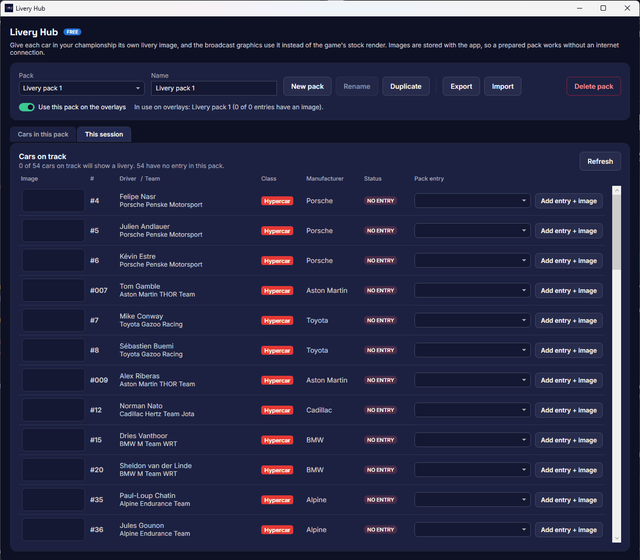Screen dimensions: 640x560
Task: Open pack entry dropdown for #20 Sheldon van der Linde
Action: pos(472,470)
